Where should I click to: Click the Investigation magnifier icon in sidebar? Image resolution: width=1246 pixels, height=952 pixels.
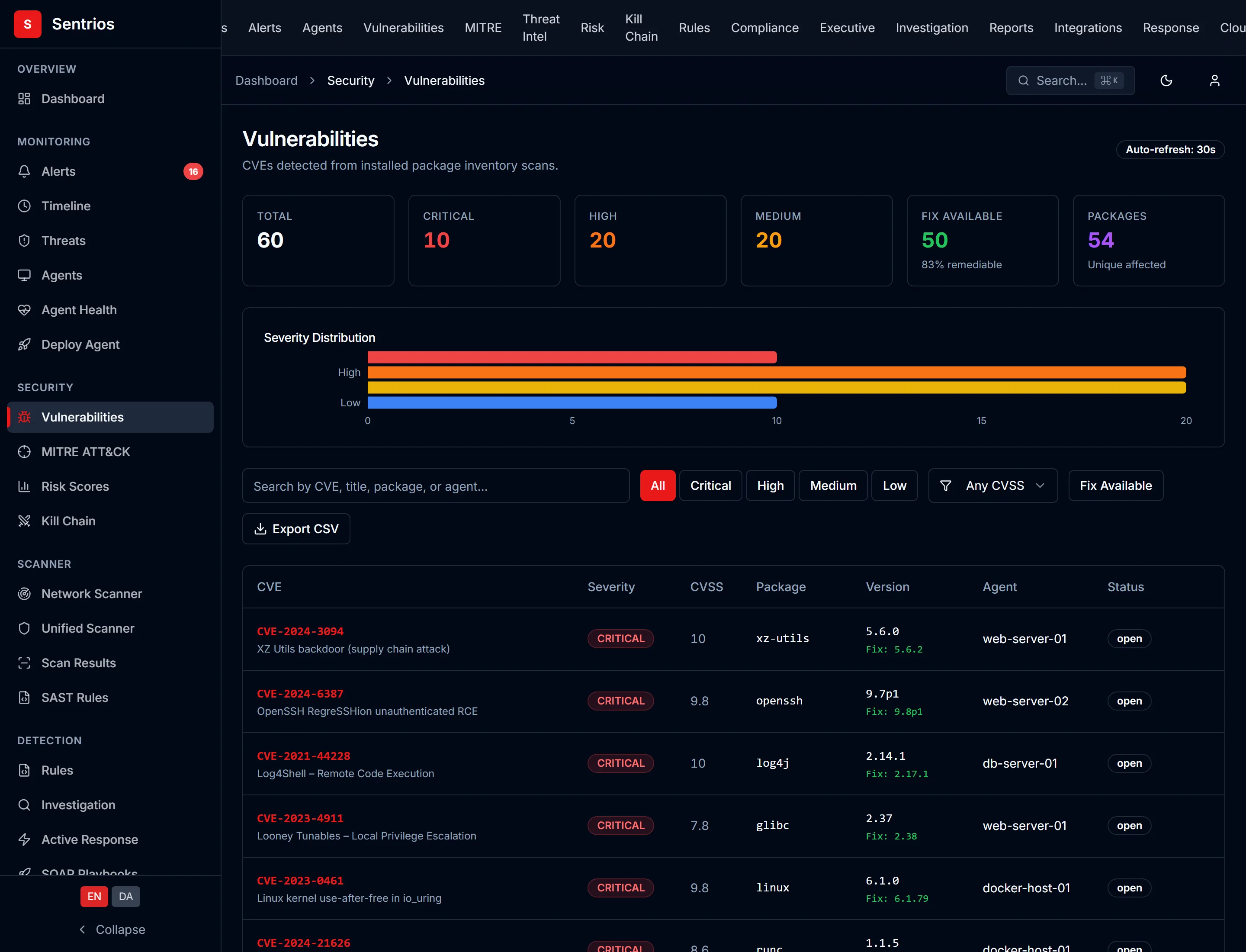click(x=24, y=805)
